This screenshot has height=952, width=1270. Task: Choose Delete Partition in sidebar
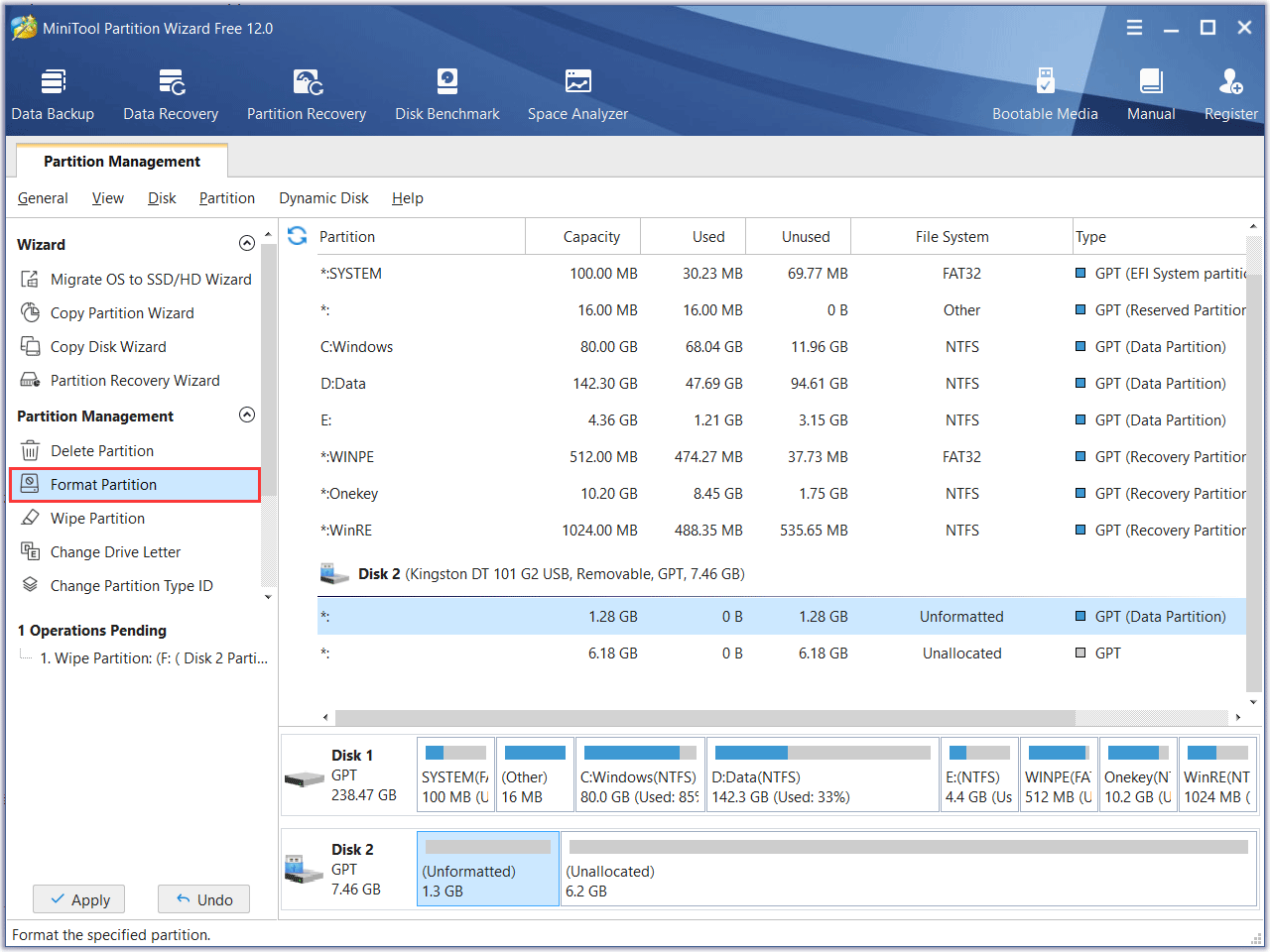coord(87,451)
